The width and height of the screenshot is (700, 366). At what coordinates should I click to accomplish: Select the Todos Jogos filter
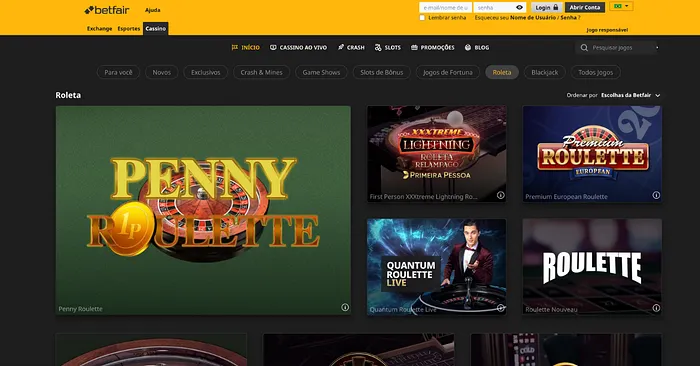click(x=596, y=72)
